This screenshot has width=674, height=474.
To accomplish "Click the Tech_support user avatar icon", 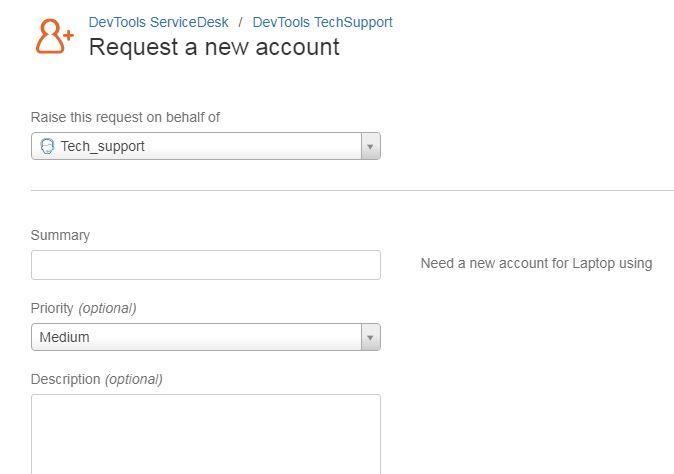I will click(47, 146).
